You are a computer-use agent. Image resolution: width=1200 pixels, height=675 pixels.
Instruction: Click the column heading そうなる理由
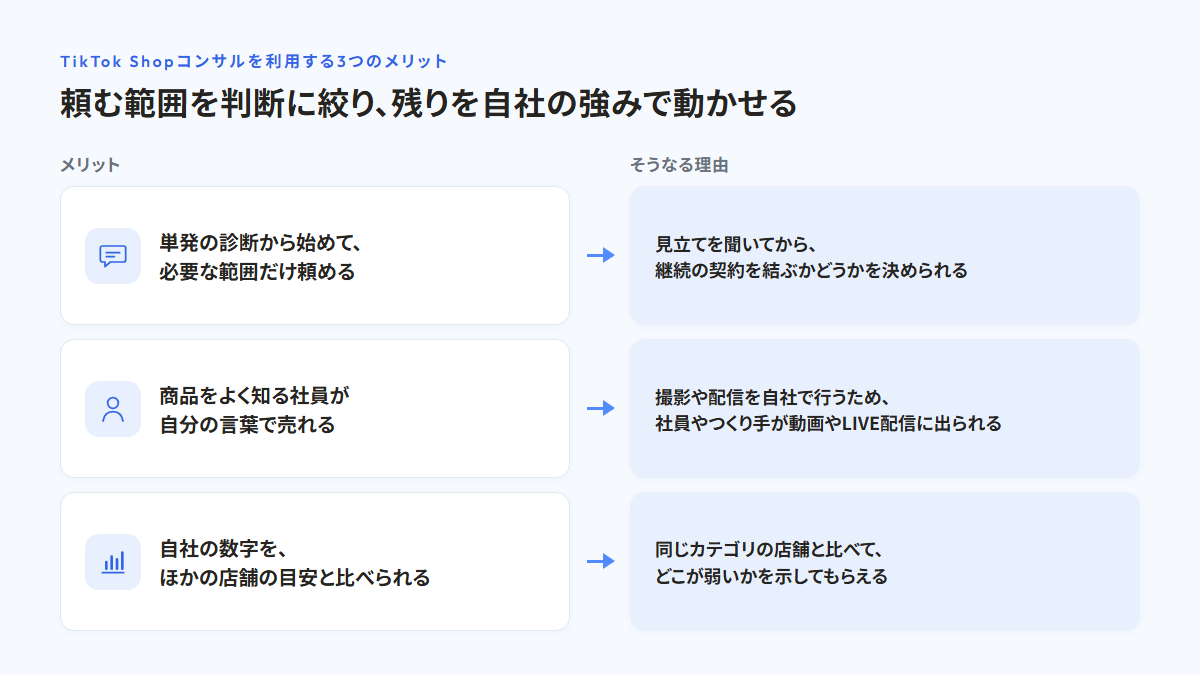(679, 165)
